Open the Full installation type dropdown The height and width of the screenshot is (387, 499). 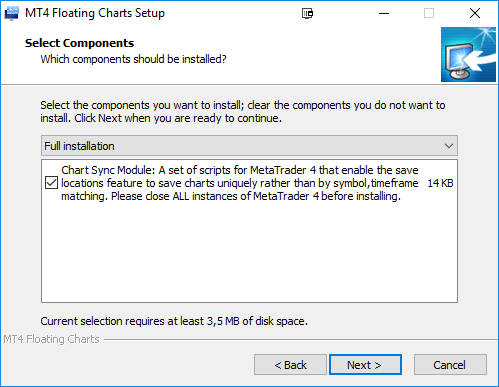click(249, 146)
